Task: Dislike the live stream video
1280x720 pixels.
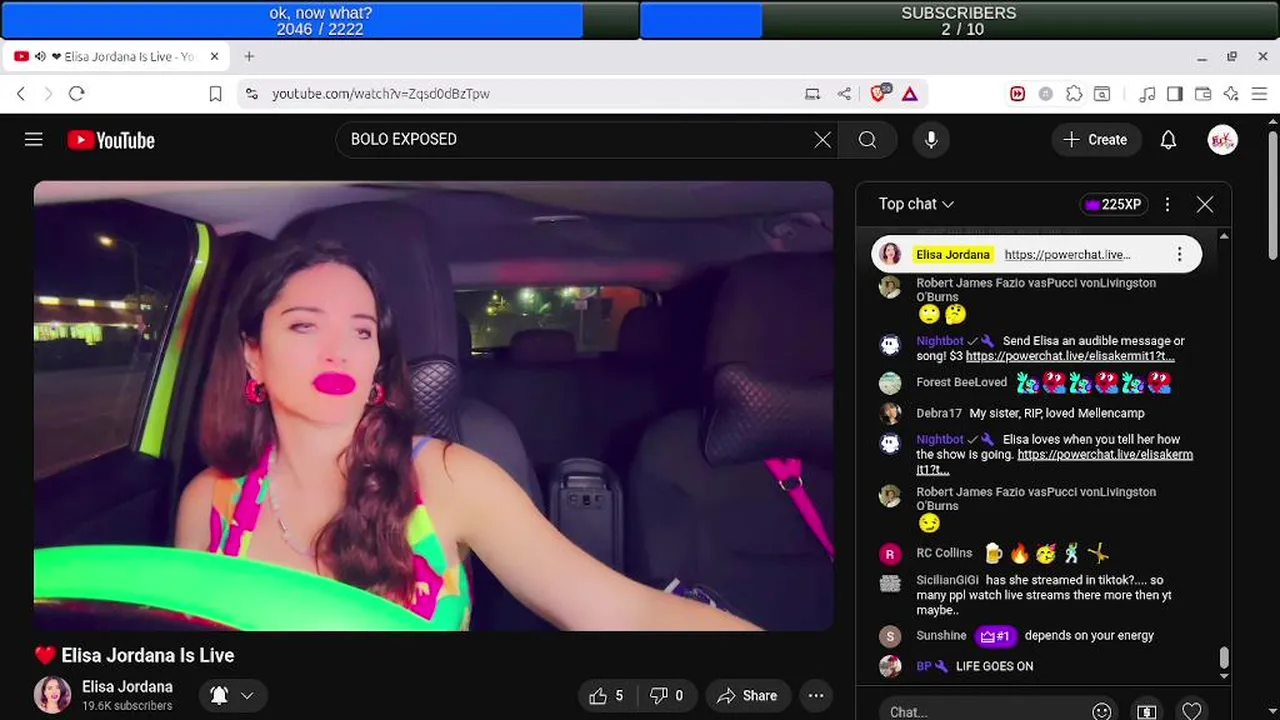Action: point(666,696)
